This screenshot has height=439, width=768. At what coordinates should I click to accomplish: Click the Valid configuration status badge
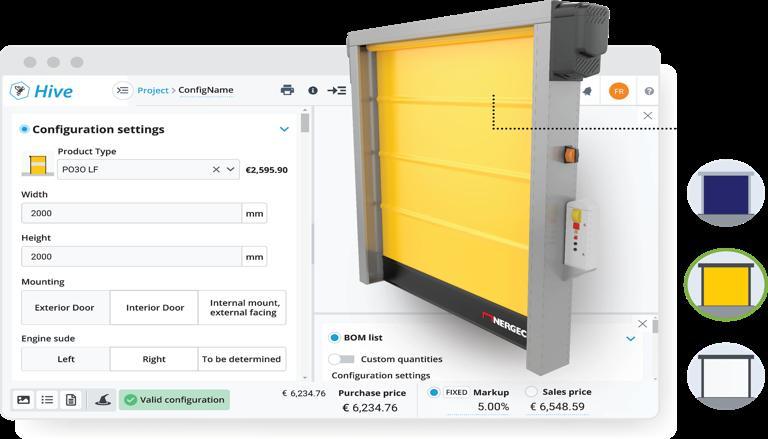coord(174,400)
